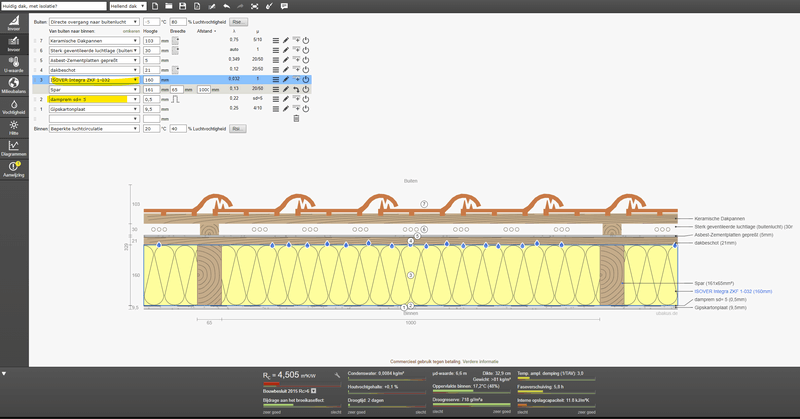Click the undo arrow in top toolbar
800x419 pixels.
pos(225,6)
